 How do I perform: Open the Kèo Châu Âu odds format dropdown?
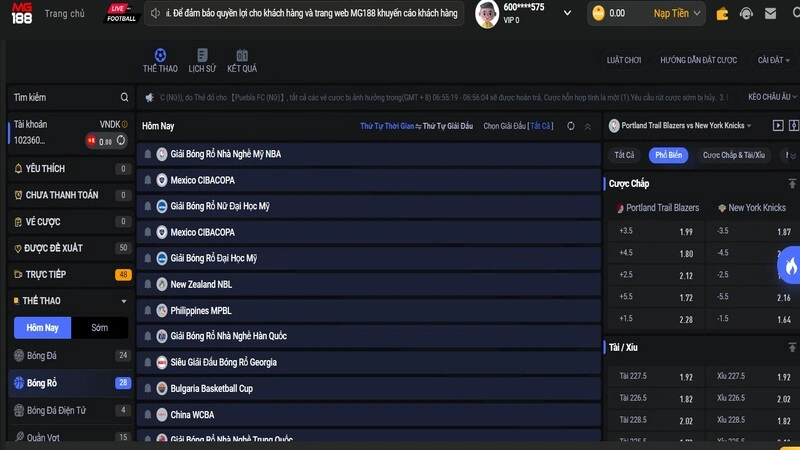pyautogui.click(x=772, y=97)
